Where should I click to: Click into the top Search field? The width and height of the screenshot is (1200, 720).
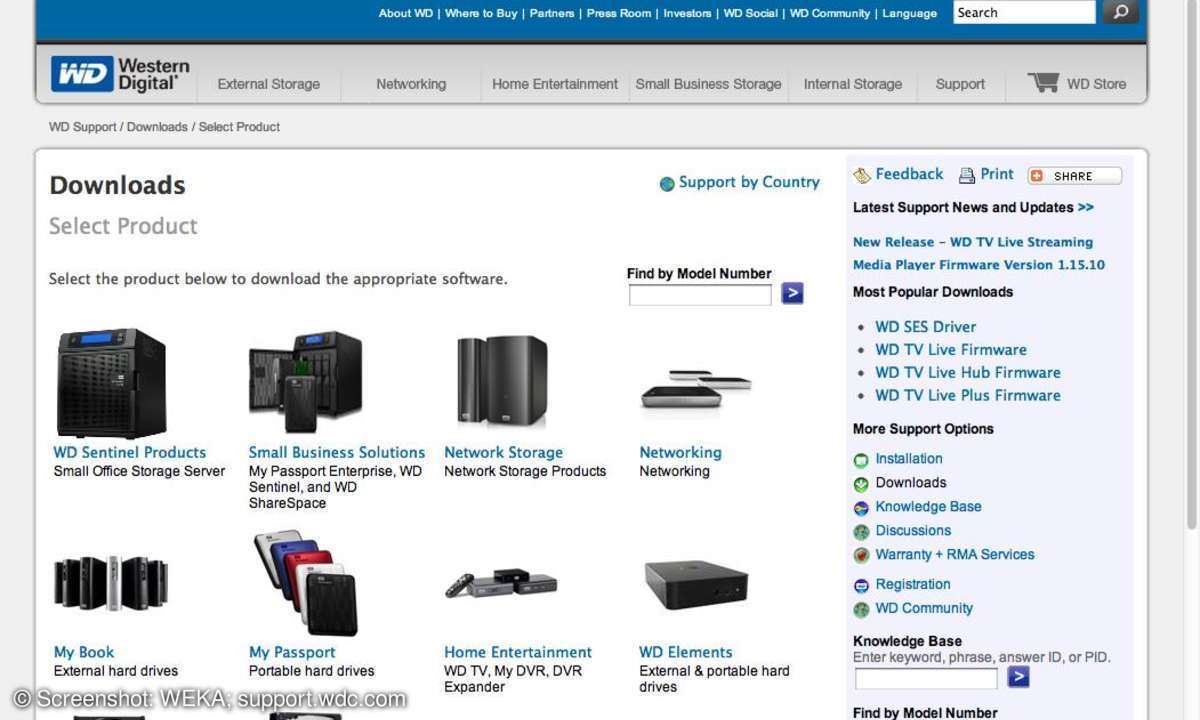(1024, 12)
